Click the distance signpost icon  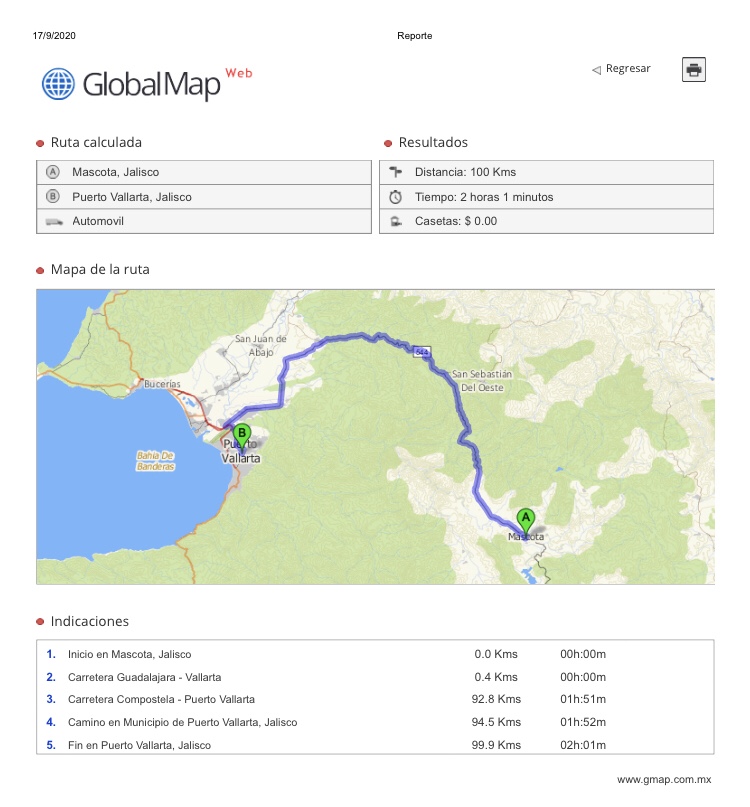395,172
